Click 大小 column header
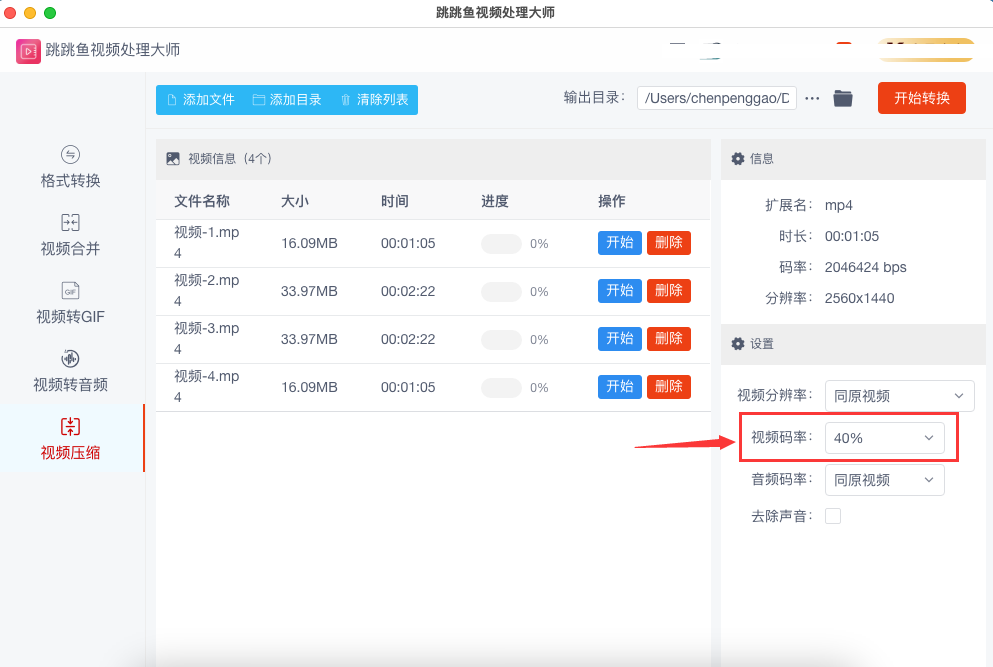The height and width of the screenshot is (667, 993). [x=294, y=201]
